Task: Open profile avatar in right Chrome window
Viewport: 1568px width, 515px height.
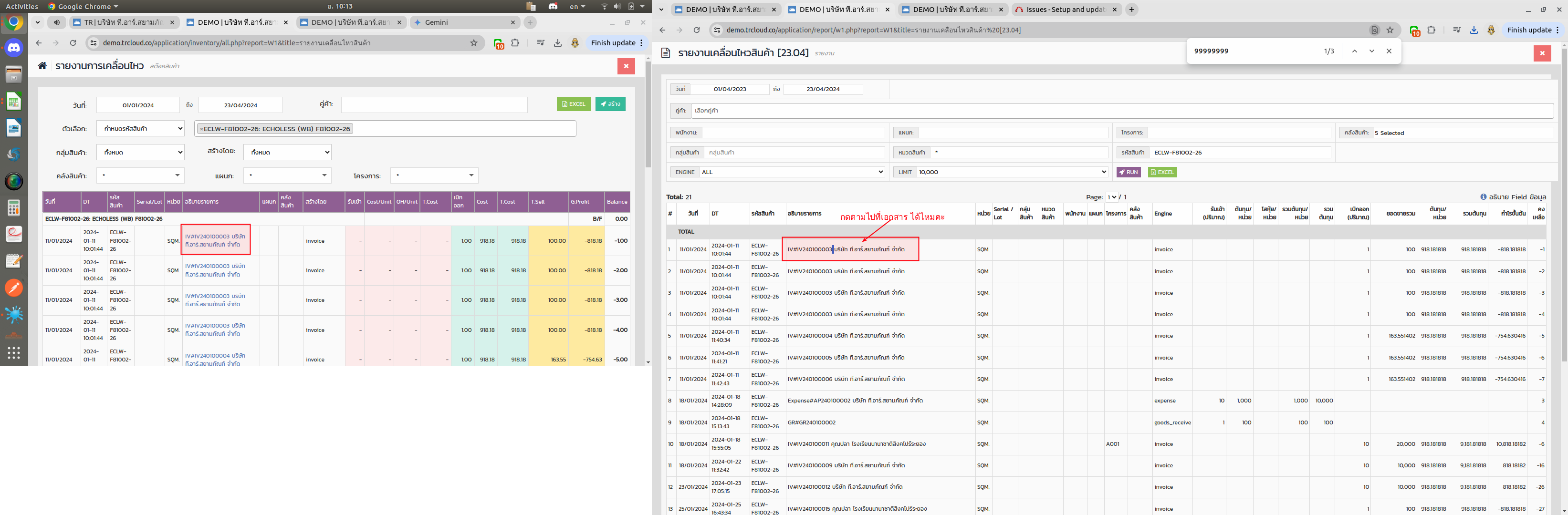Action: (x=1491, y=30)
